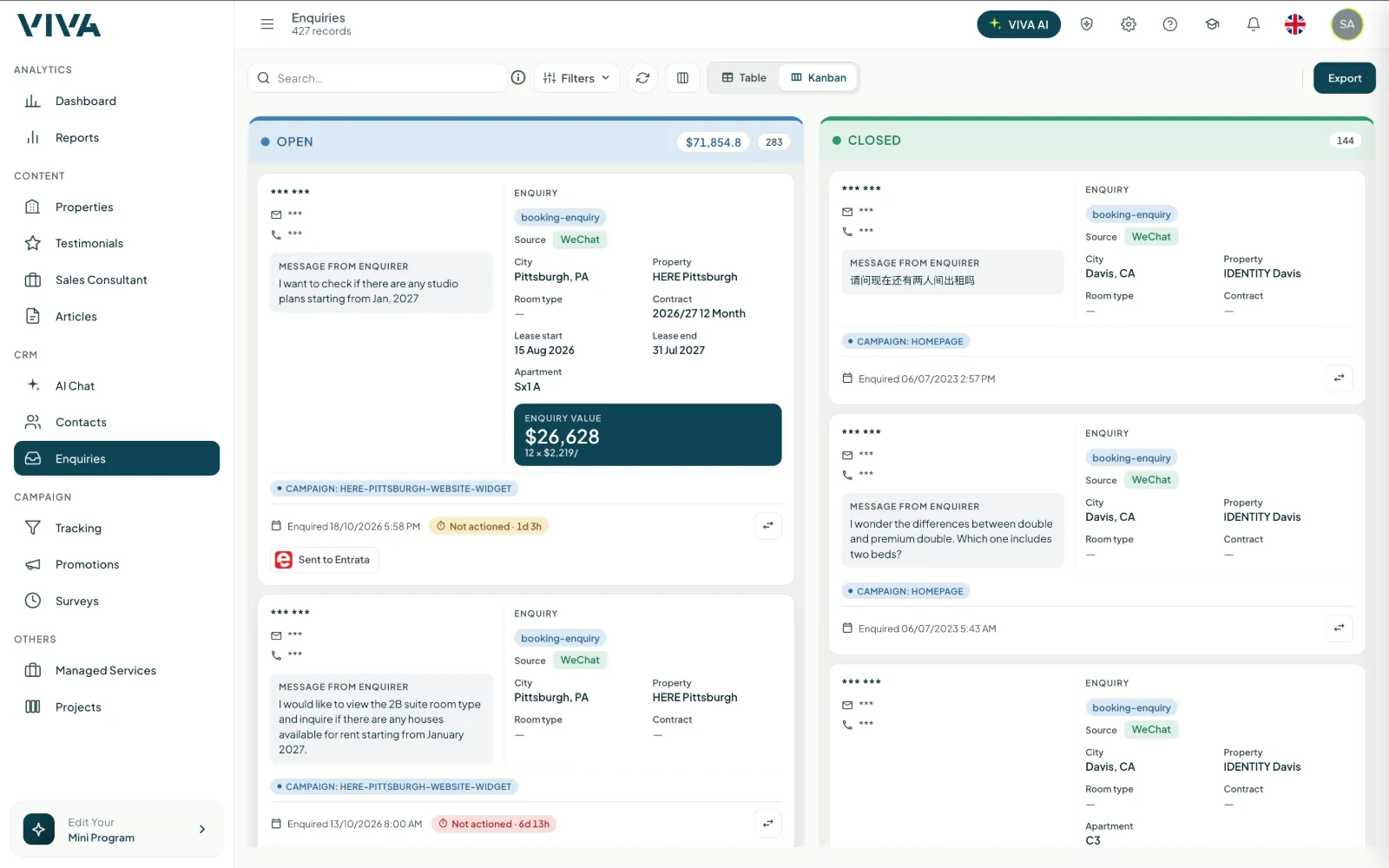
Task: Change language via UK flag icon
Action: pyautogui.click(x=1295, y=24)
